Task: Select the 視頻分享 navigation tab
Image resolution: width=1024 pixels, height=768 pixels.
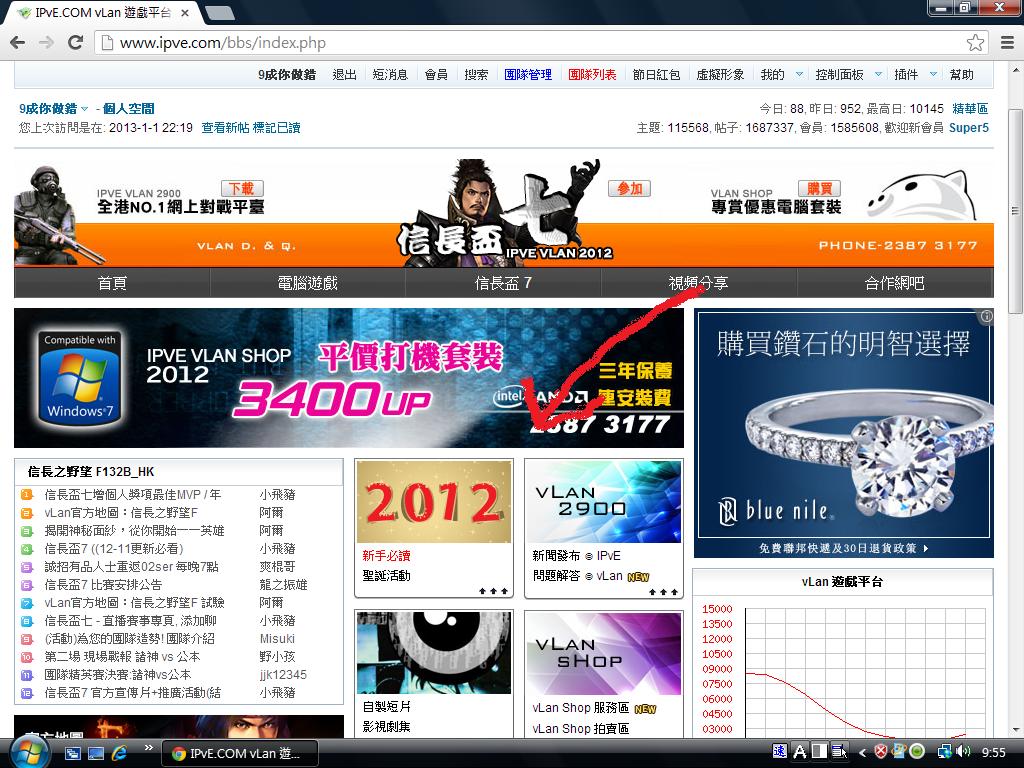Action: [699, 283]
